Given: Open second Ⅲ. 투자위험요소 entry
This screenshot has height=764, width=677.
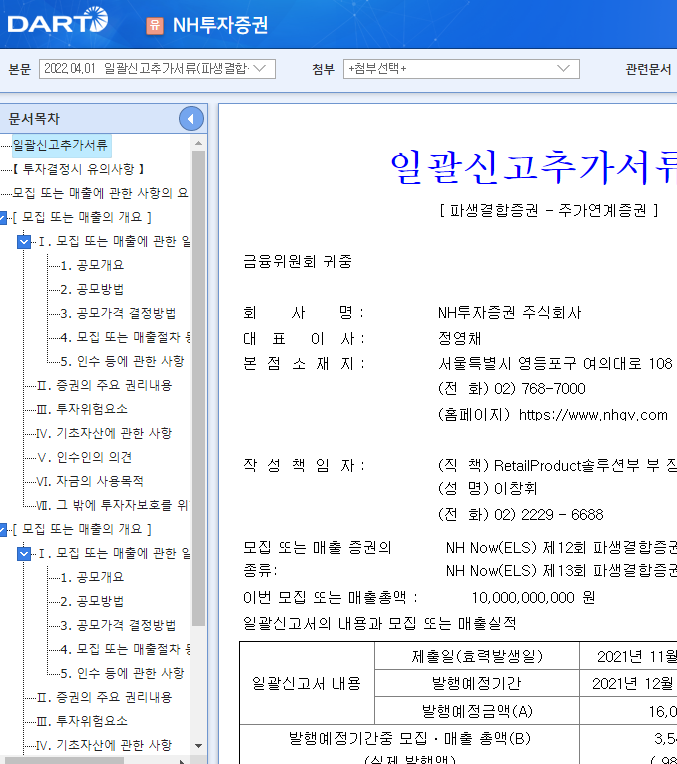Looking at the screenshot, I should [x=82, y=721].
